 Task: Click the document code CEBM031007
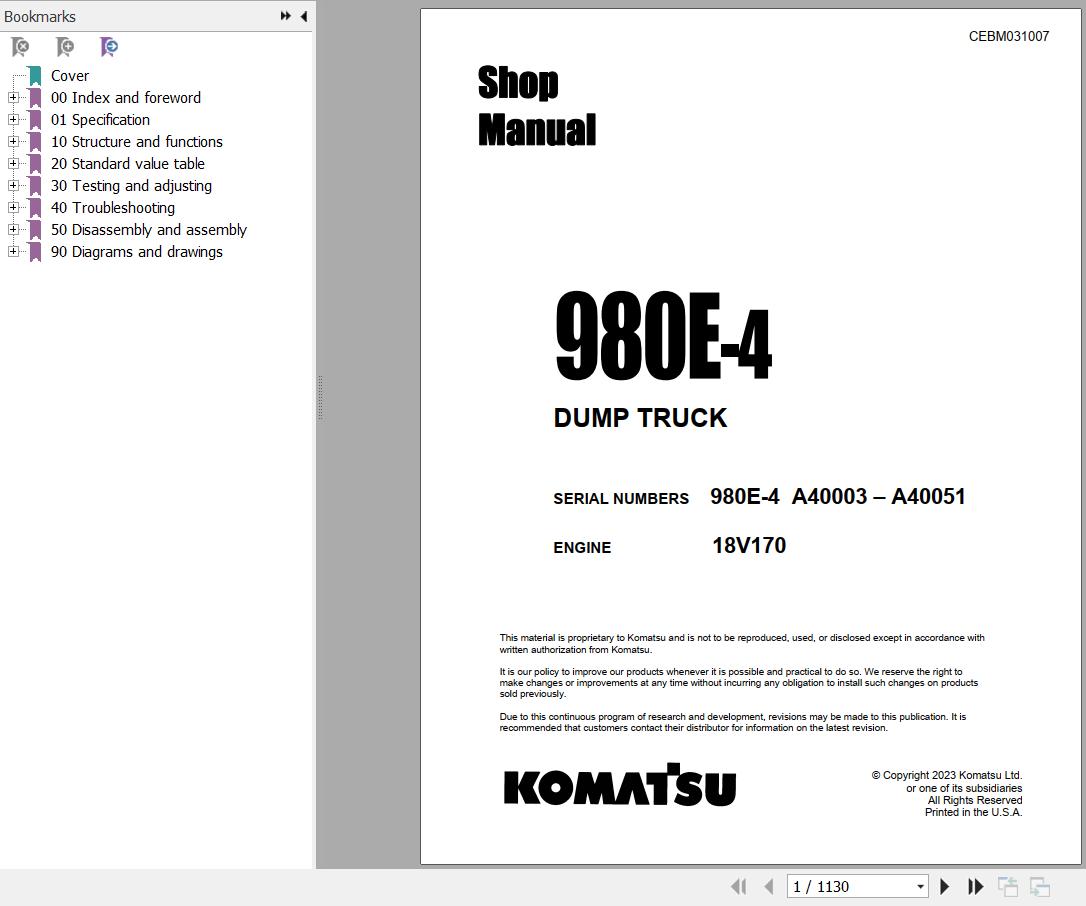click(x=1009, y=37)
